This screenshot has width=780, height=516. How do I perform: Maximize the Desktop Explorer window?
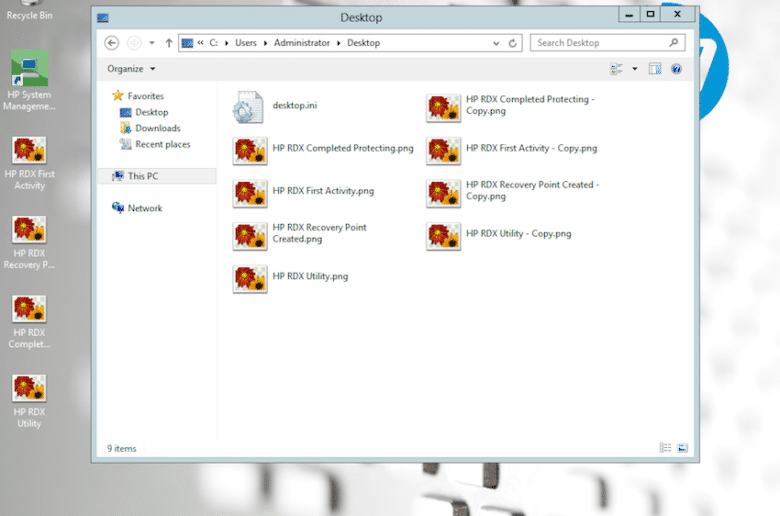point(650,14)
